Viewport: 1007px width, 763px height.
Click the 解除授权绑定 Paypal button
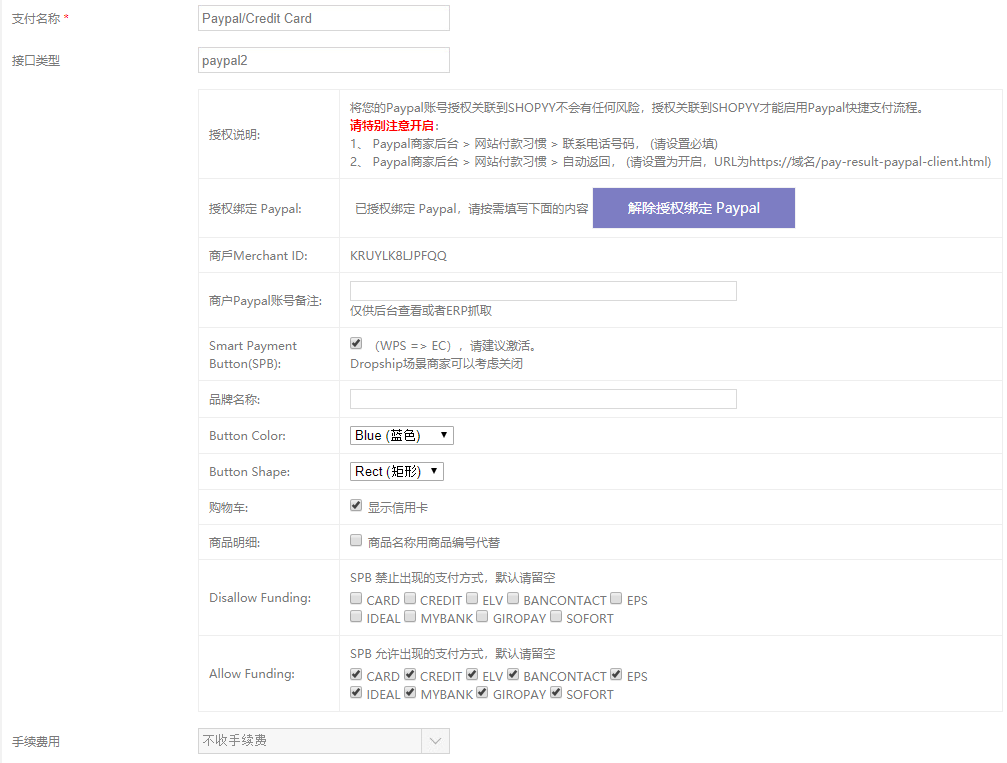coord(693,207)
